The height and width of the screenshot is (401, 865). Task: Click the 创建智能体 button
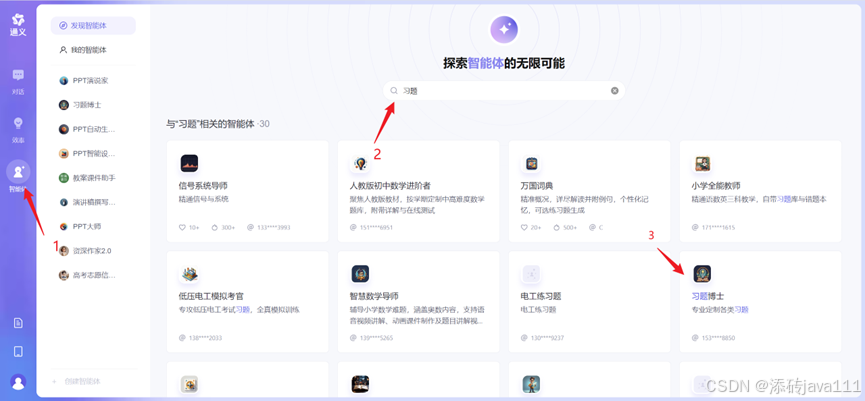(77, 381)
